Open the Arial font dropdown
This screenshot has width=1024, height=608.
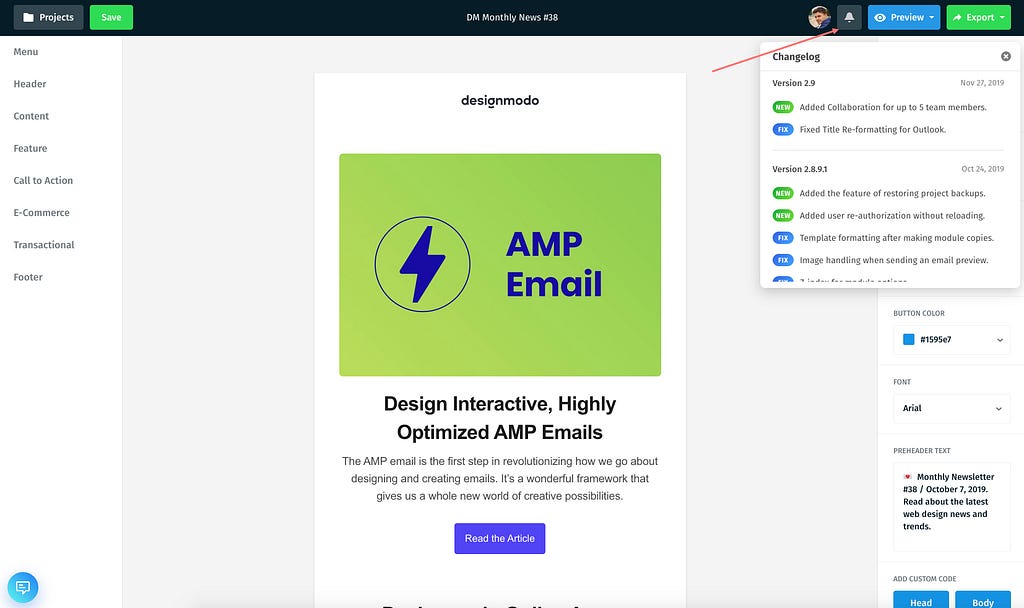point(952,408)
